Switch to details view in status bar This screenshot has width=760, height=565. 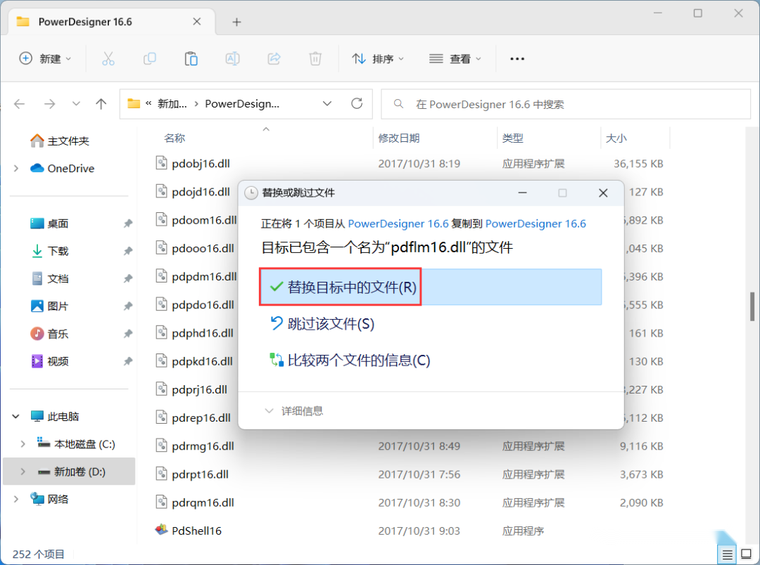pos(728,554)
